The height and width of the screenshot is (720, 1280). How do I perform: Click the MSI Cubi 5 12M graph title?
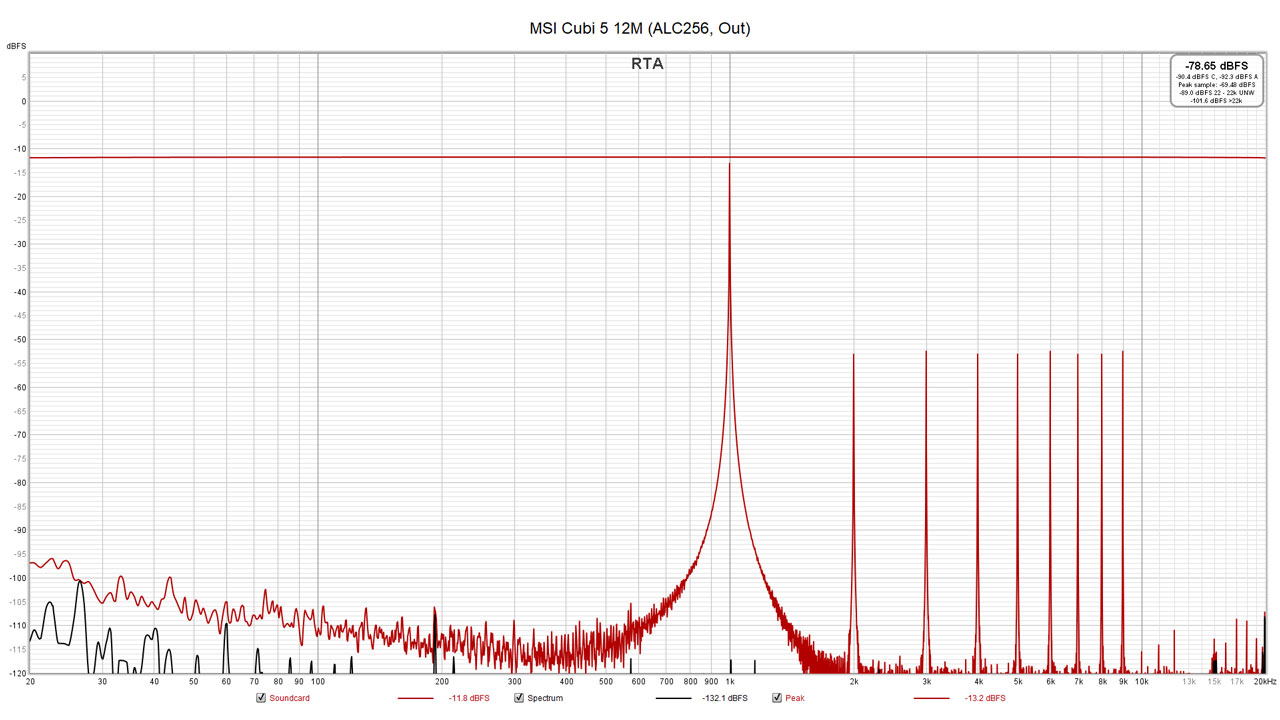point(640,28)
